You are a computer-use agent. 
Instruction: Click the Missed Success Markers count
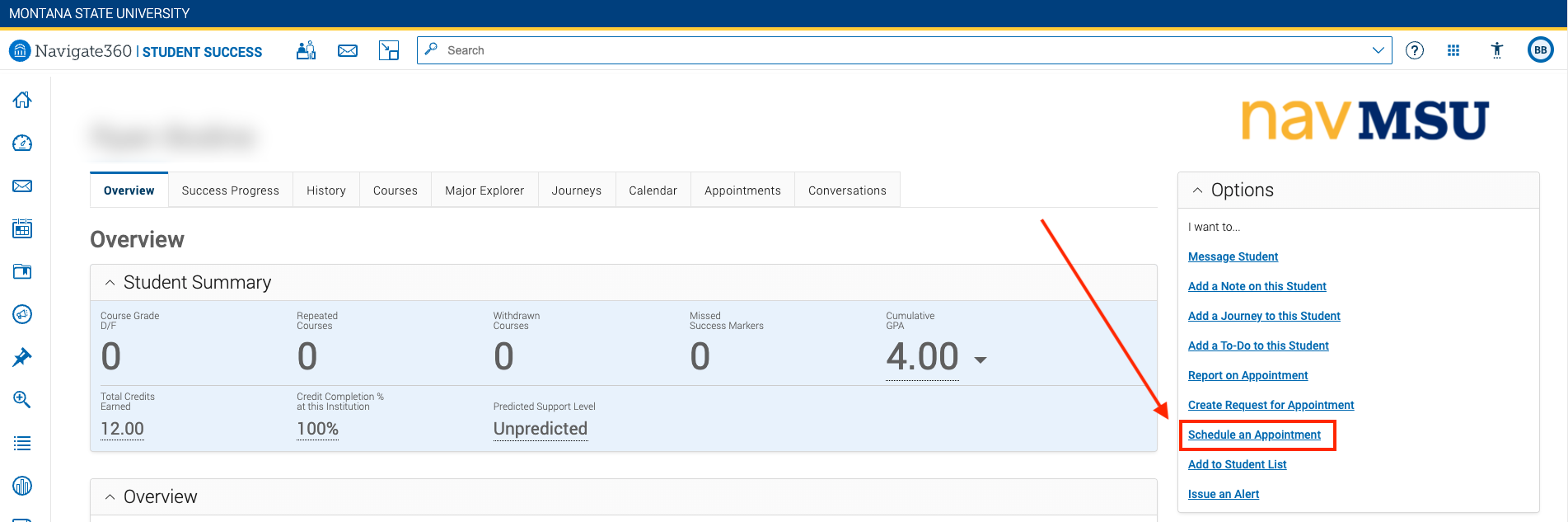pos(700,357)
